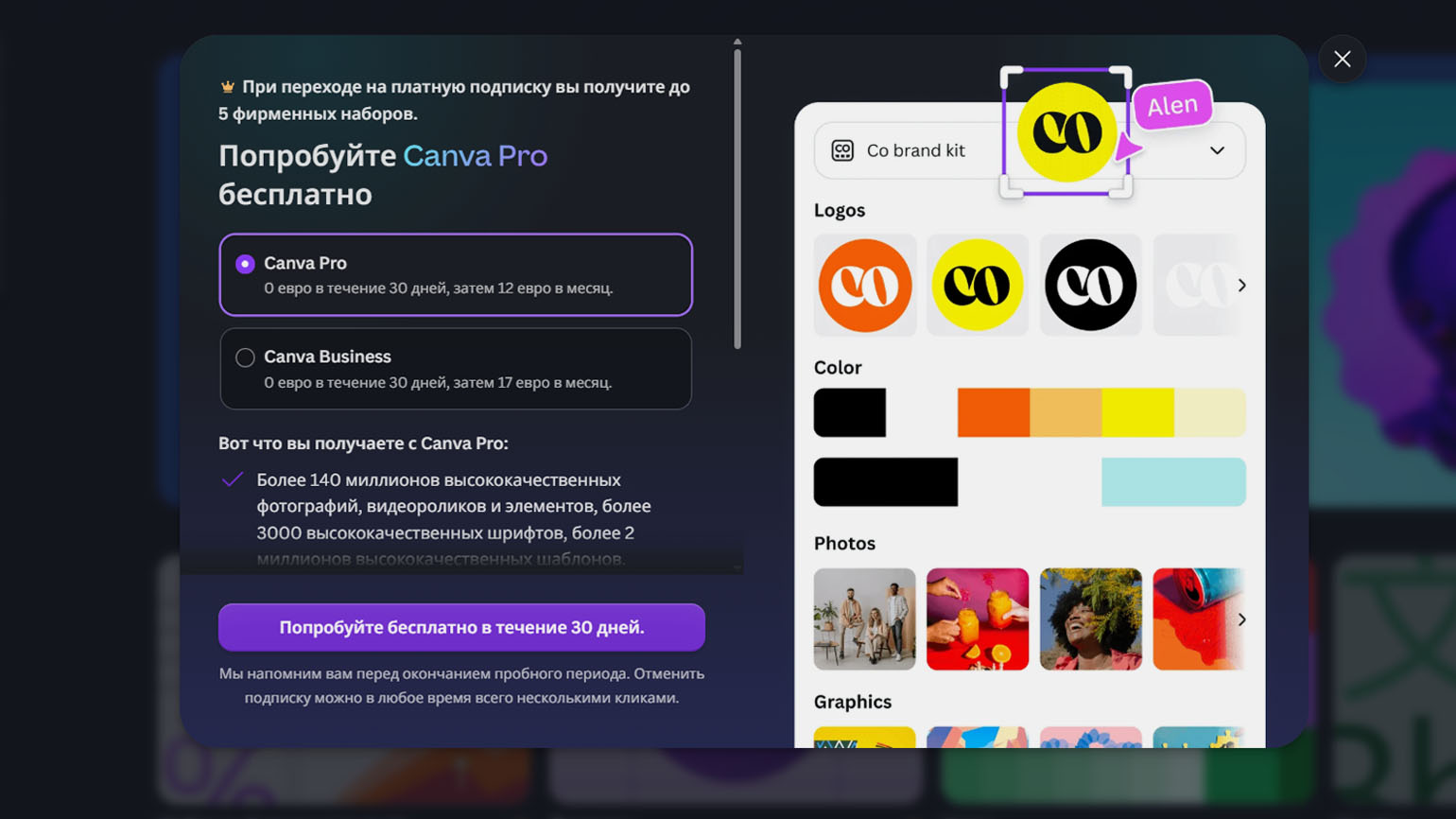Show more photos with the right chevron
1456x819 pixels.
pyautogui.click(x=1241, y=619)
